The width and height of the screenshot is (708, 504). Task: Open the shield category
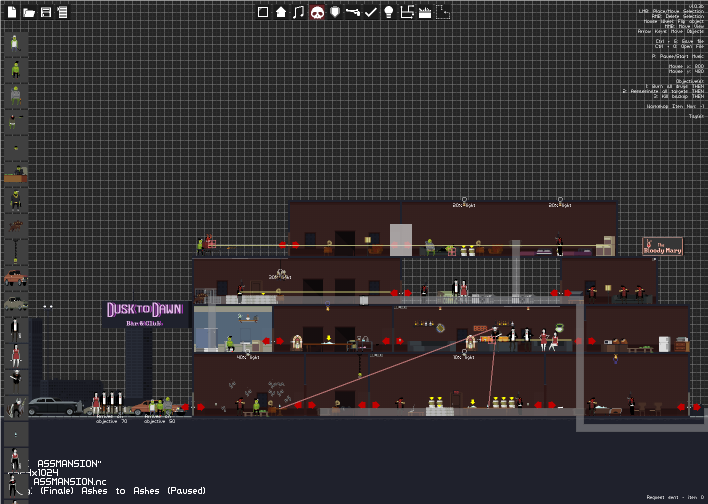coord(335,12)
